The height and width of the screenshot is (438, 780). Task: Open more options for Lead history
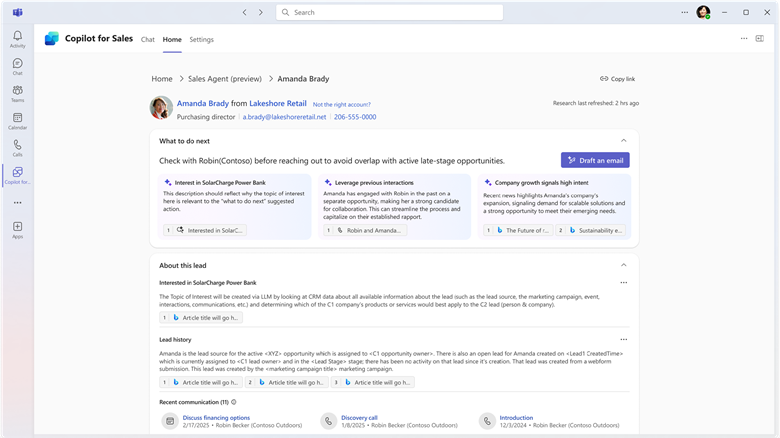click(x=624, y=340)
